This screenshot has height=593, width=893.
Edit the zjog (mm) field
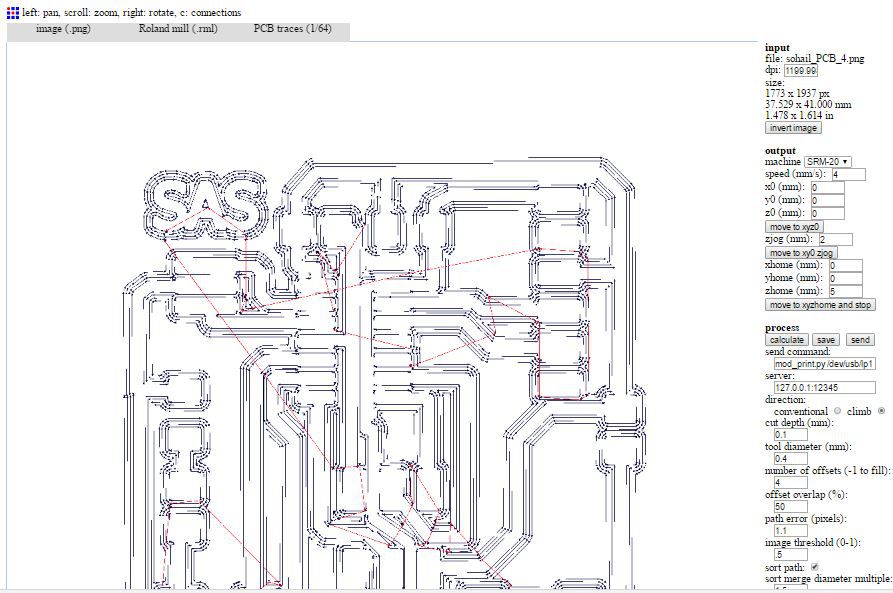point(835,239)
